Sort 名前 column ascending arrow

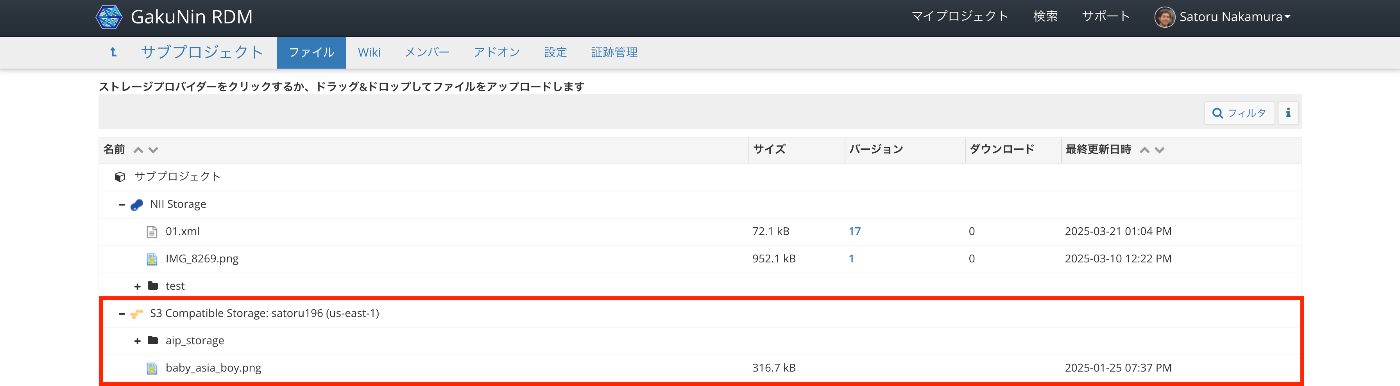[x=138, y=150]
